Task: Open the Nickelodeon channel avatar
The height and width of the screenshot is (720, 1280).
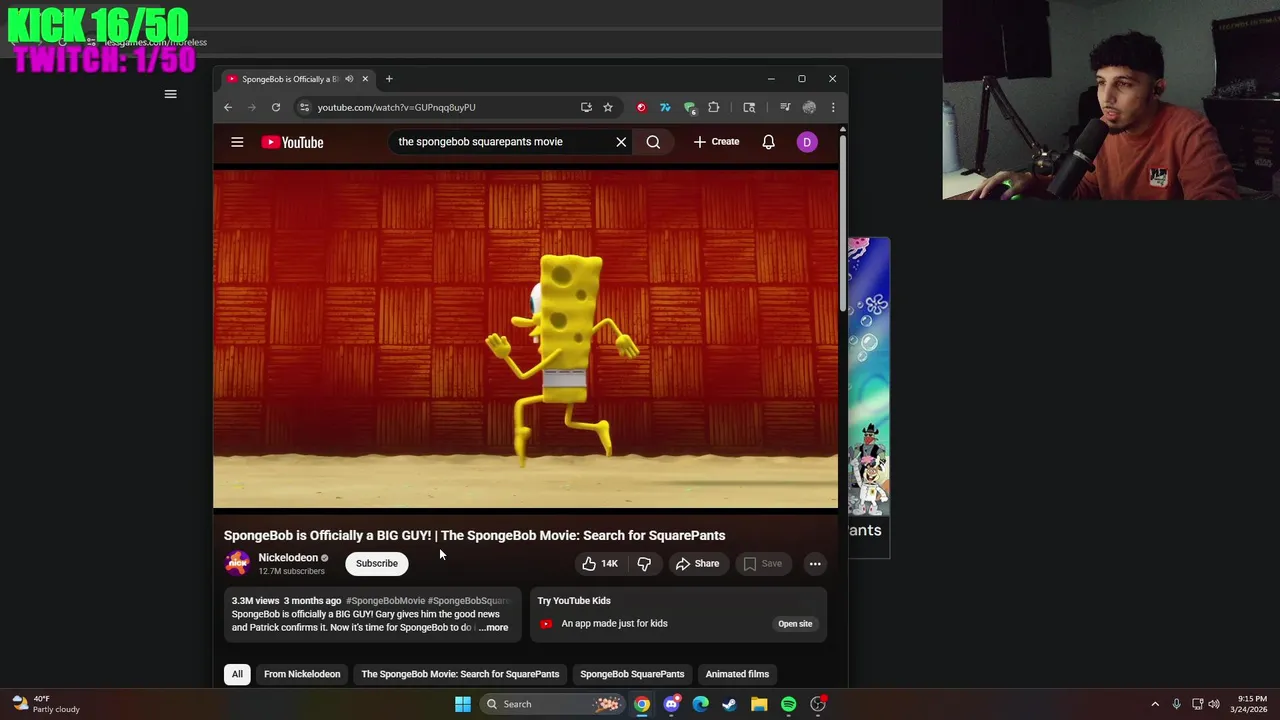Action: point(238,563)
